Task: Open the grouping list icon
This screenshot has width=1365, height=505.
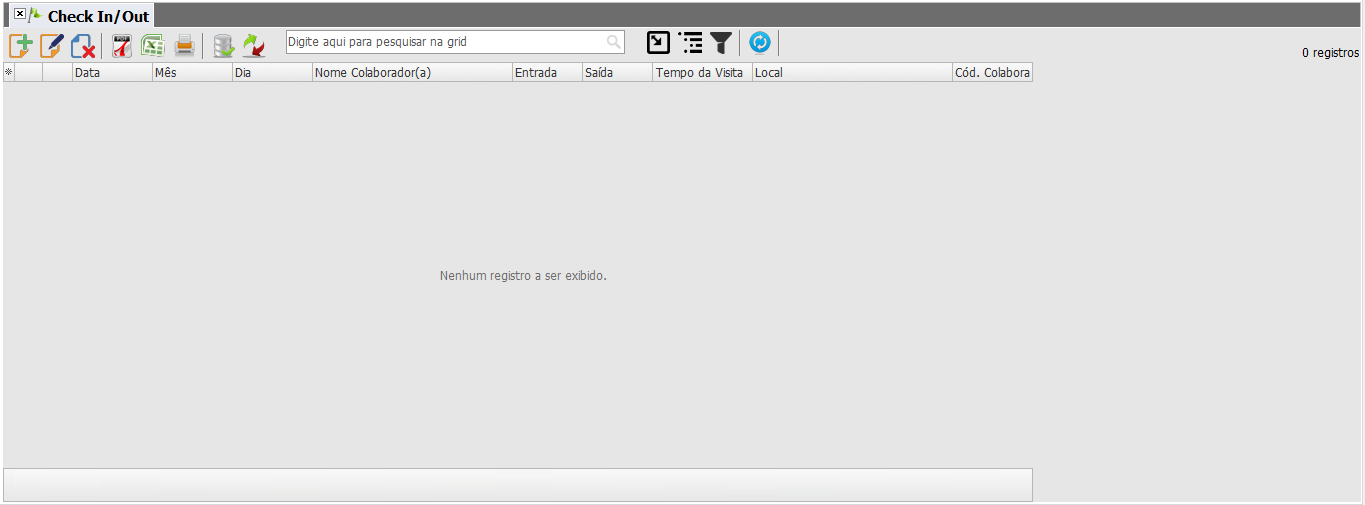Action: [x=690, y=42]
